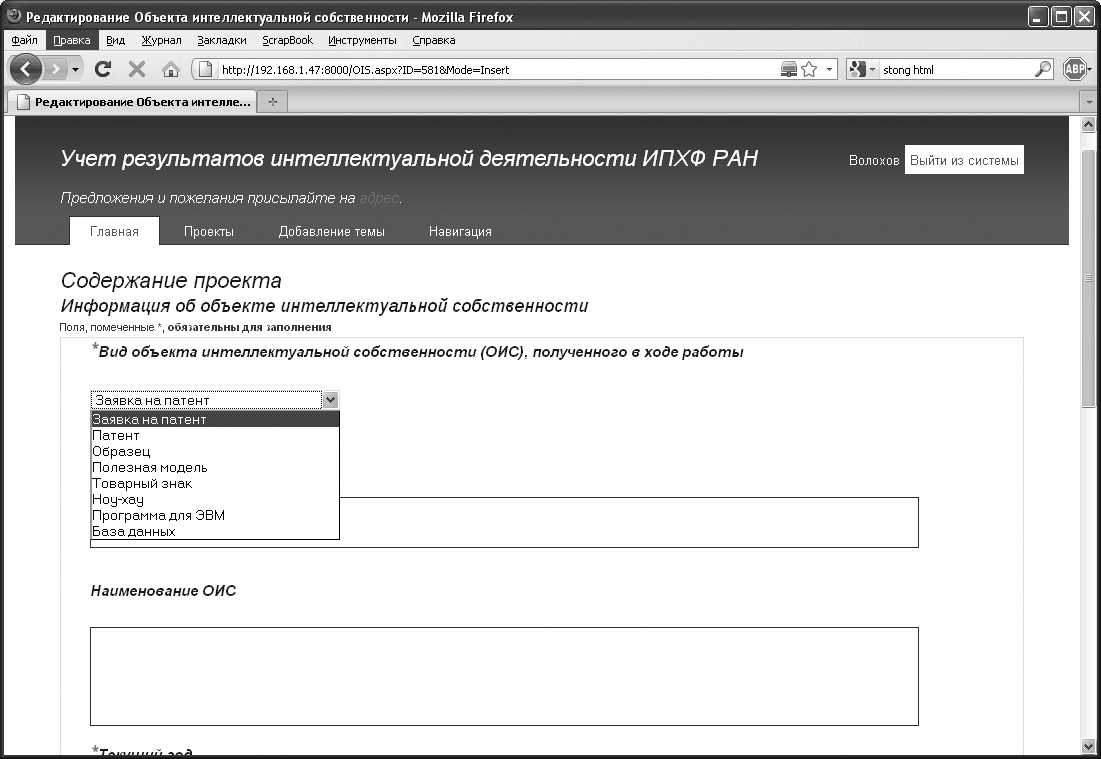Click the browser Back arrow button

pos(26,69)
